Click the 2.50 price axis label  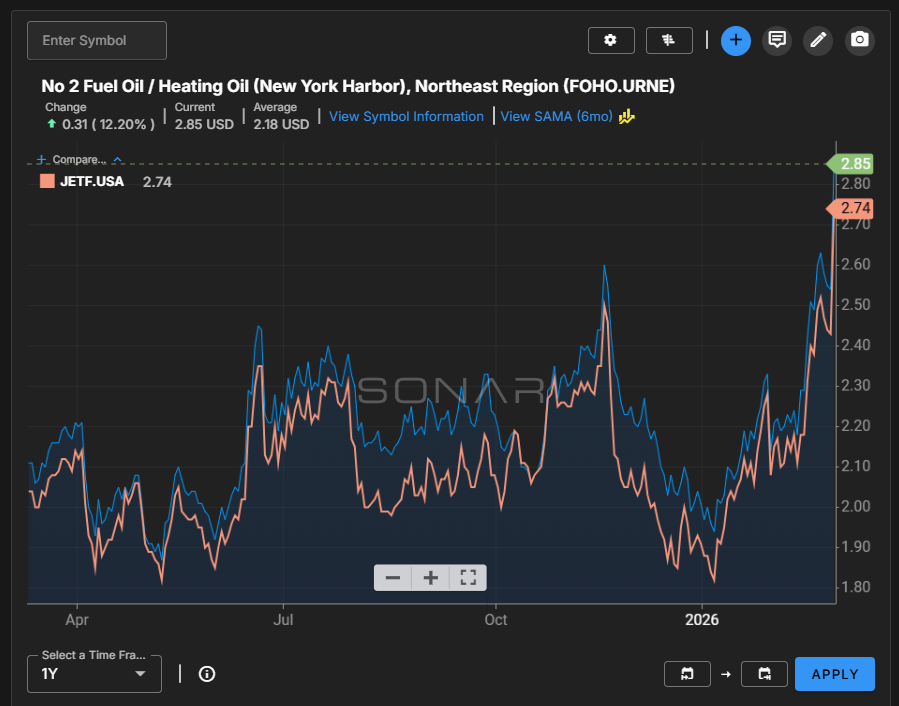[x=855, y=305]
